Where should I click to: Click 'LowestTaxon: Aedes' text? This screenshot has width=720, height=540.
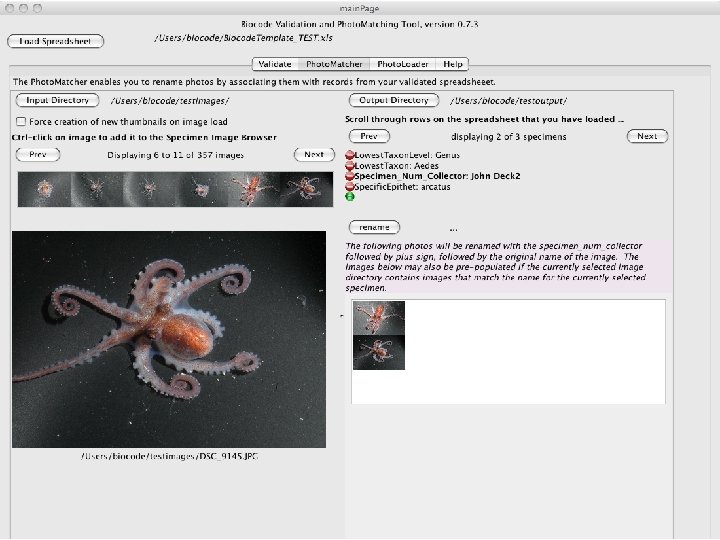pyautogui.click(x=396, y=166)
